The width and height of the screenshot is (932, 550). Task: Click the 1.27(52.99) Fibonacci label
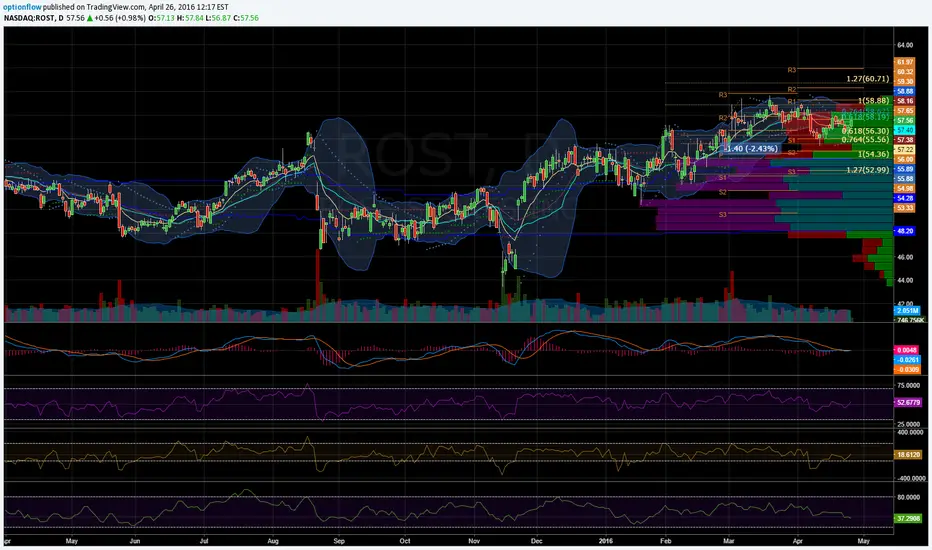click(868, 170)
